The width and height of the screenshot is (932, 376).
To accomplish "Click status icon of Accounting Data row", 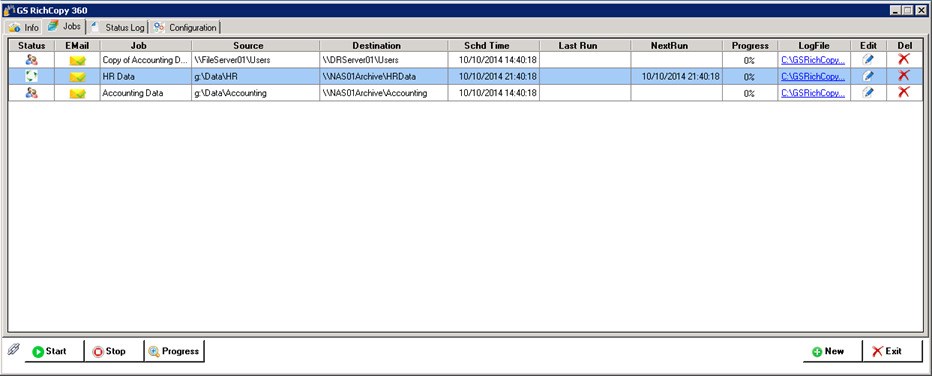I will pyautogui.click(x=32, y=93).
